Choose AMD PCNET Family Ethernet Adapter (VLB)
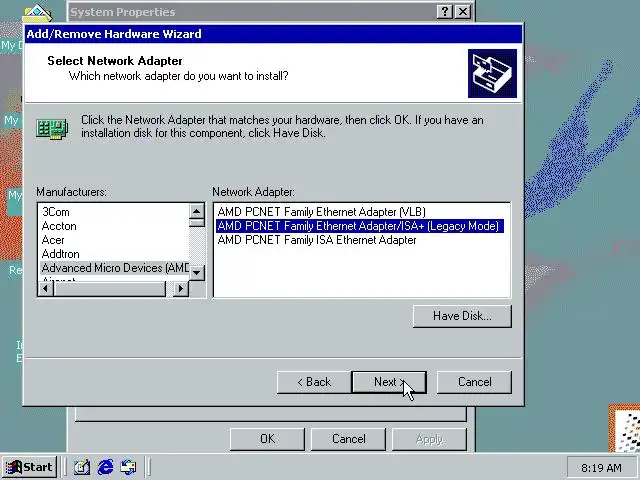This screenshot has height=480, width=640. (x=321, y=212)
